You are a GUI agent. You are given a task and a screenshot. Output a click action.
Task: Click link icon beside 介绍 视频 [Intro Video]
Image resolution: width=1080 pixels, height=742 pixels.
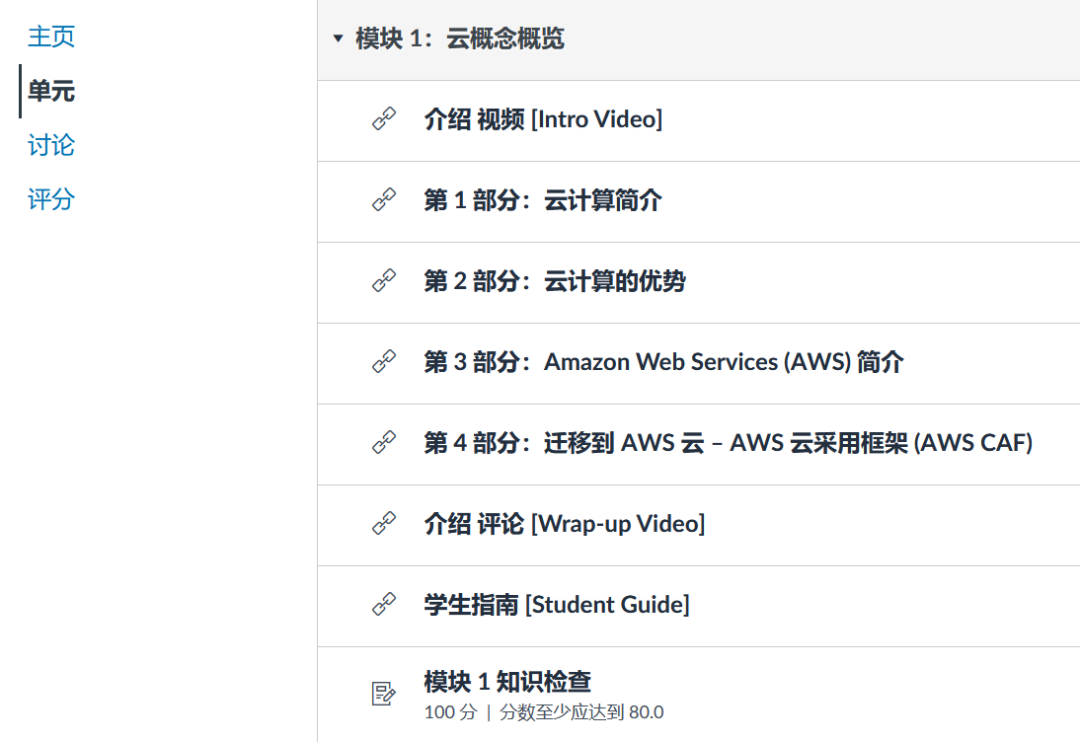pyautogui.click(x=384, y=119)
